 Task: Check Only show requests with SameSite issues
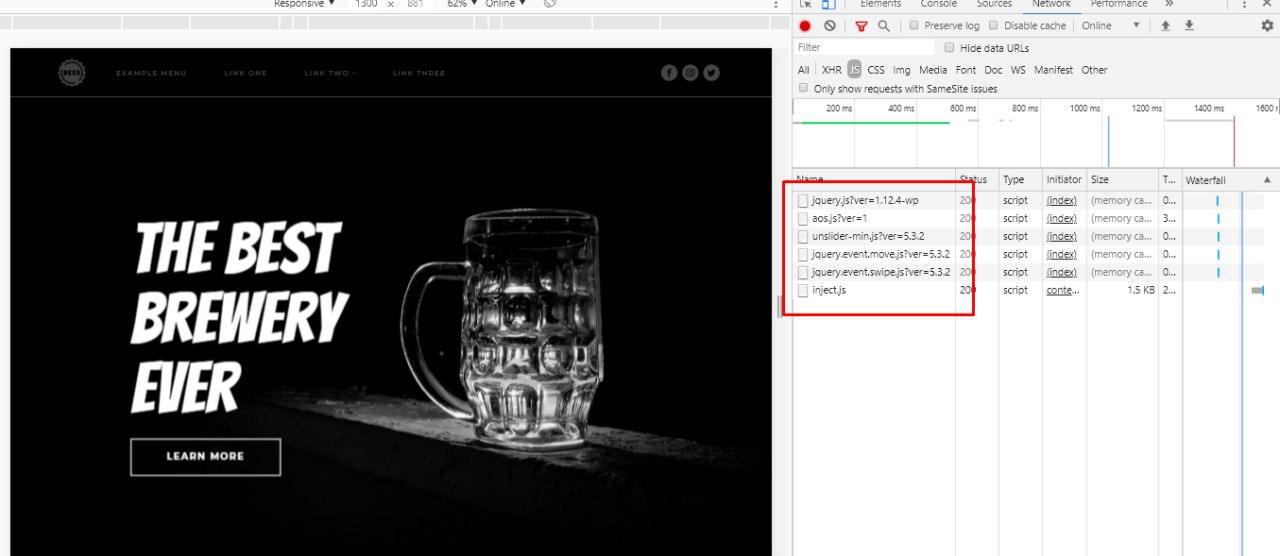tap(803, 88)
